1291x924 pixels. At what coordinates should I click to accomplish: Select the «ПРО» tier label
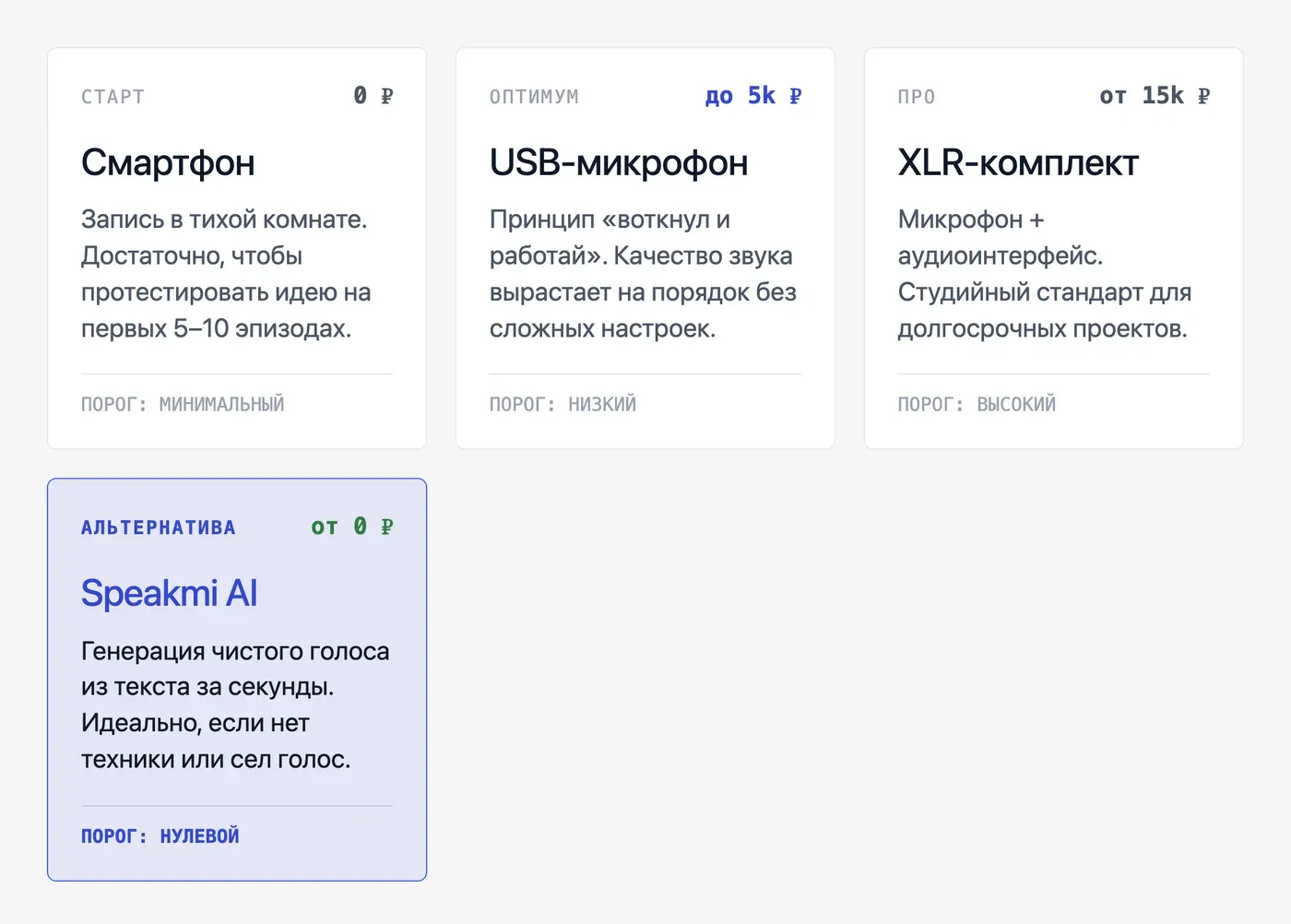pyautogui.click(x=917, y=97)
